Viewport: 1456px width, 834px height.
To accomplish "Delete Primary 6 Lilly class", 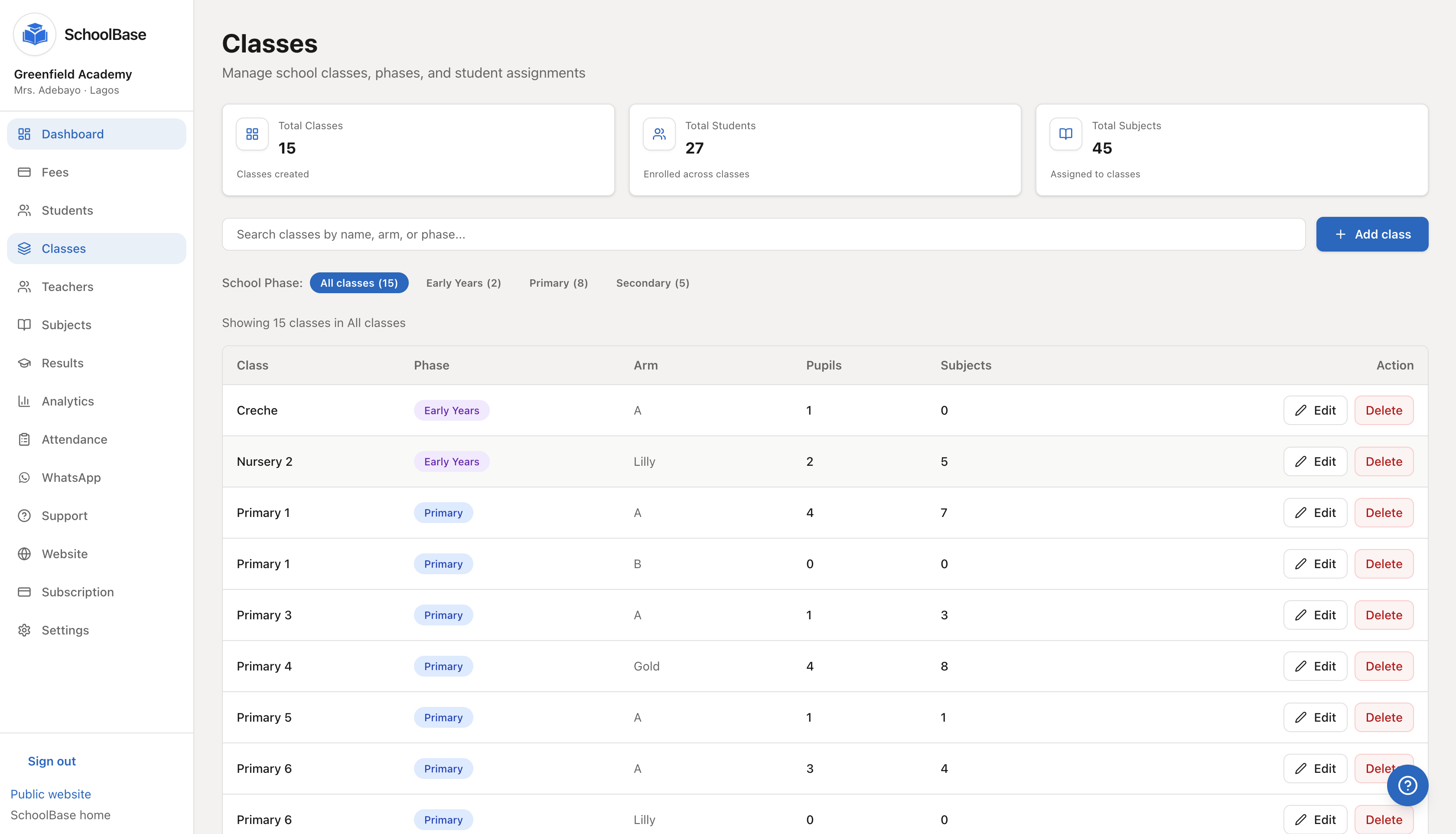I will tap(1384, 820).
